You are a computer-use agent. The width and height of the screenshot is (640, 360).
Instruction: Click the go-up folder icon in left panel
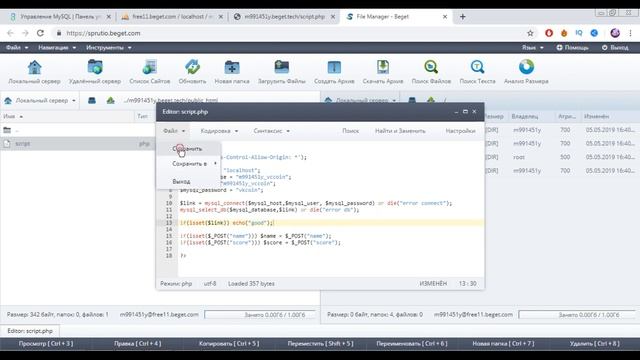(111, 100)
